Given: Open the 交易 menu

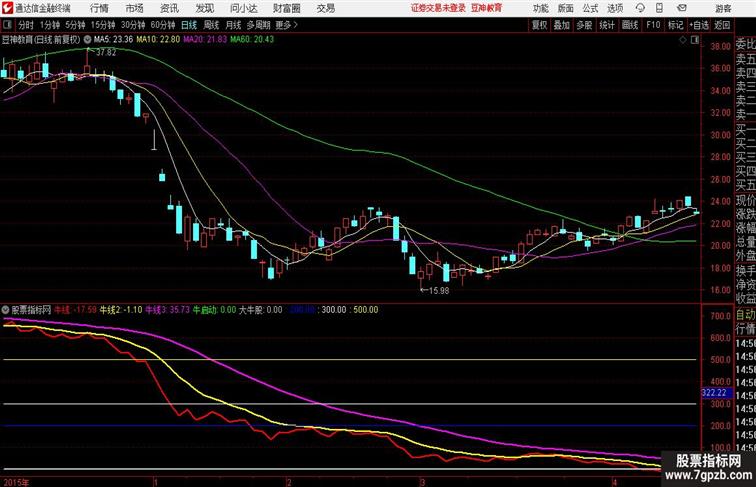Looking at the screenshot, I should 325,8.
